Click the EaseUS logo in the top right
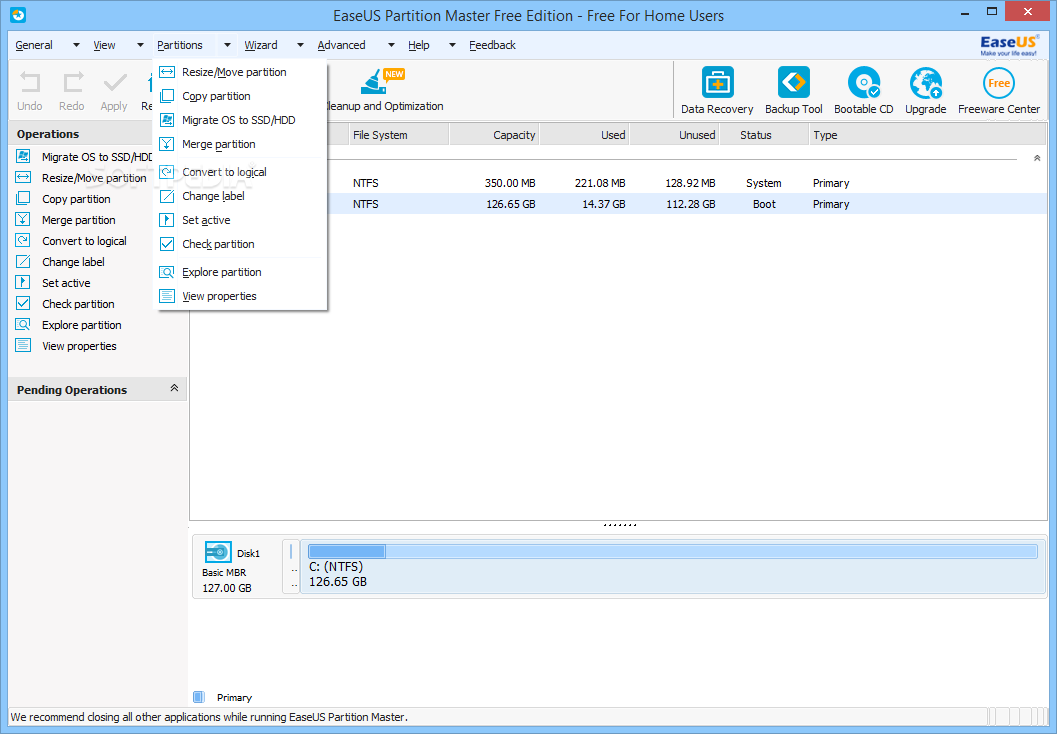The height and width of the screenshot is (734, 1057). [x=1009, y=45]
